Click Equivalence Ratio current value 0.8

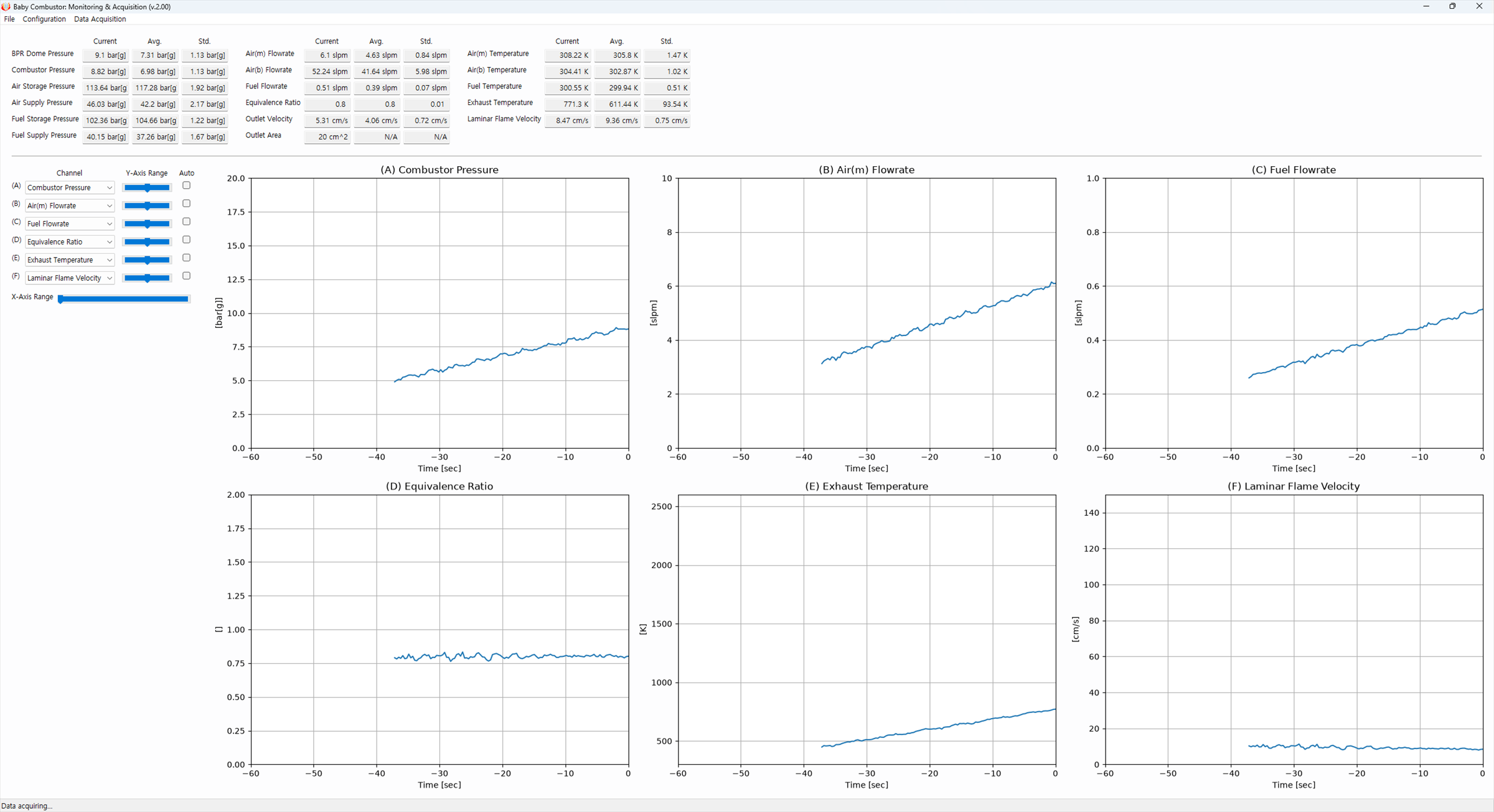[327, 104]
